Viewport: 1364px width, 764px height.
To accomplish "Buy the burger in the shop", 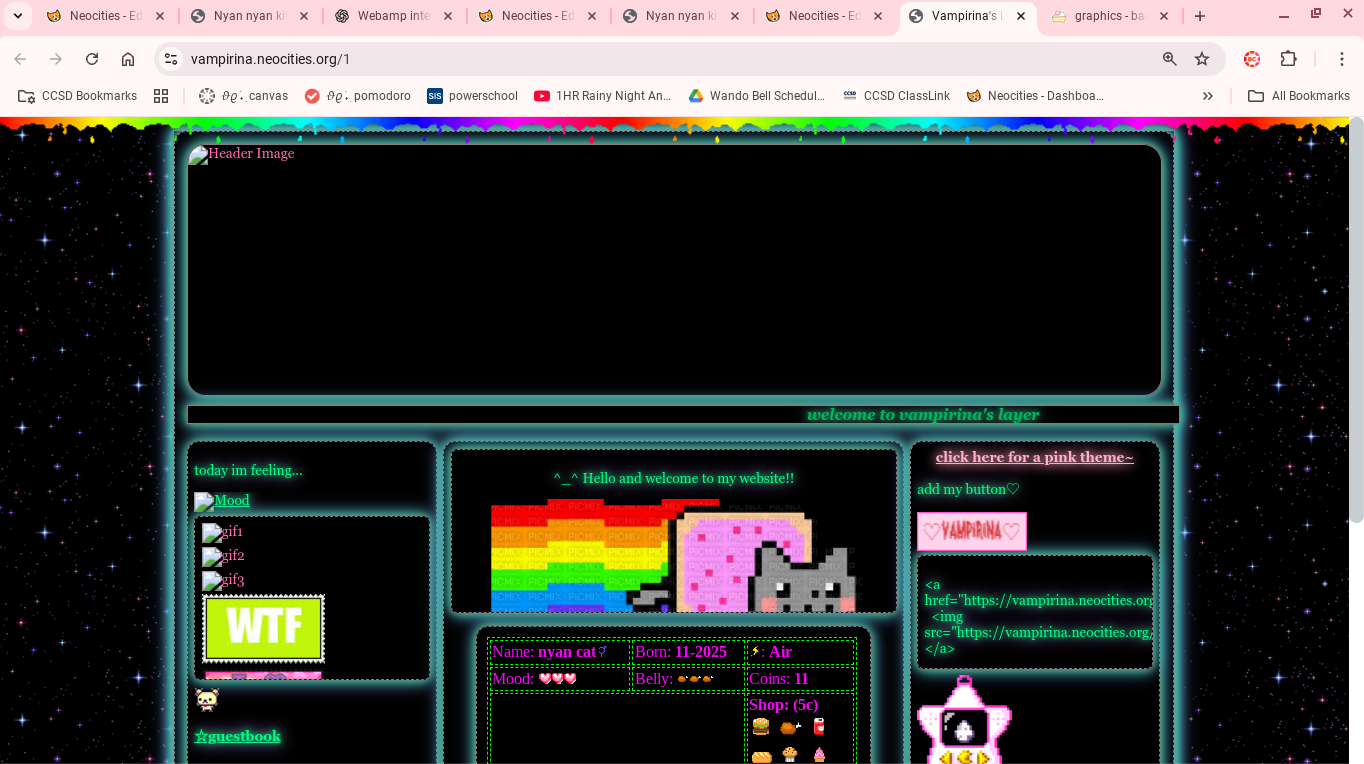I will [x=761, y=727].
